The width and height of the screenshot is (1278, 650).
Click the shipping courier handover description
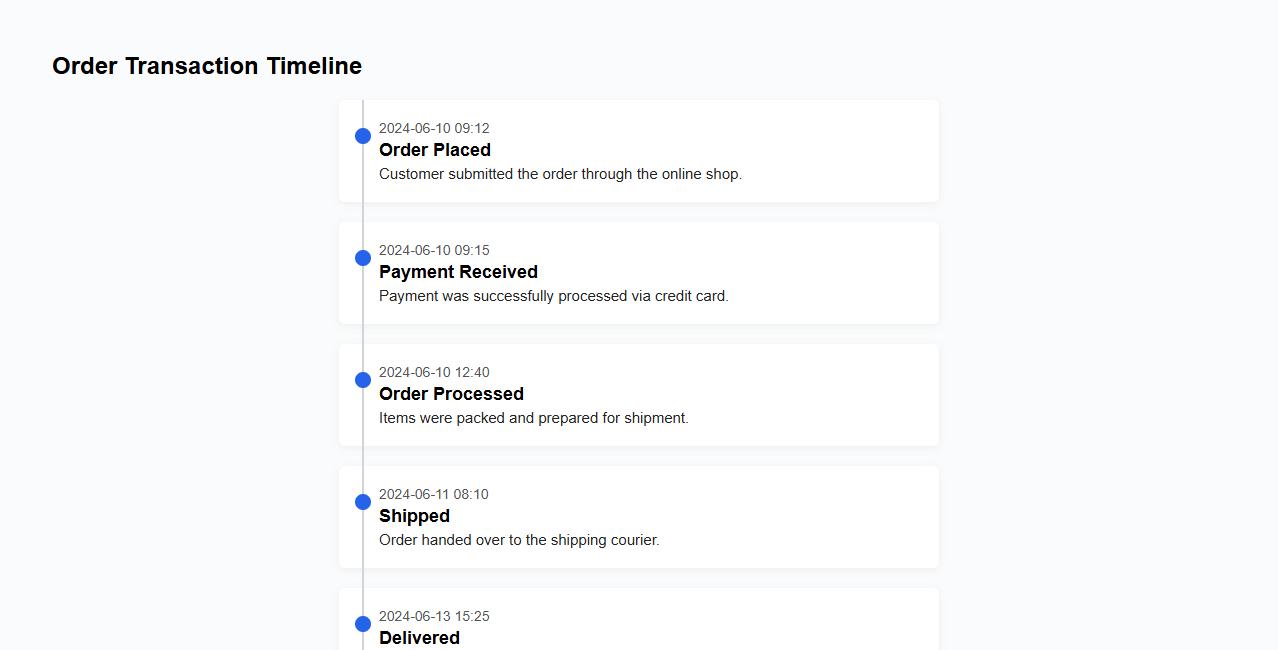519,540
